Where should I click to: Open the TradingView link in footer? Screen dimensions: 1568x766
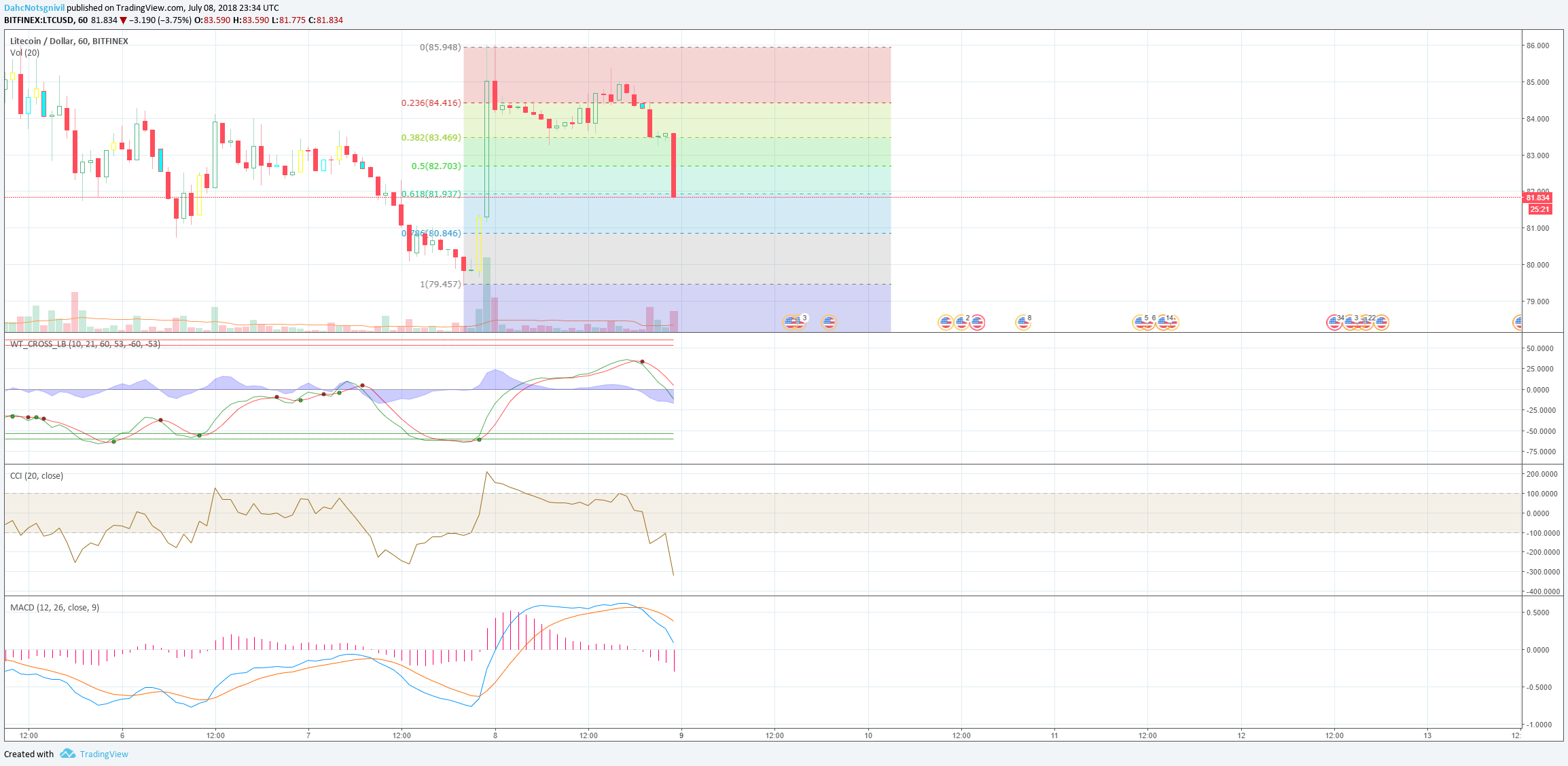(104, 754)
